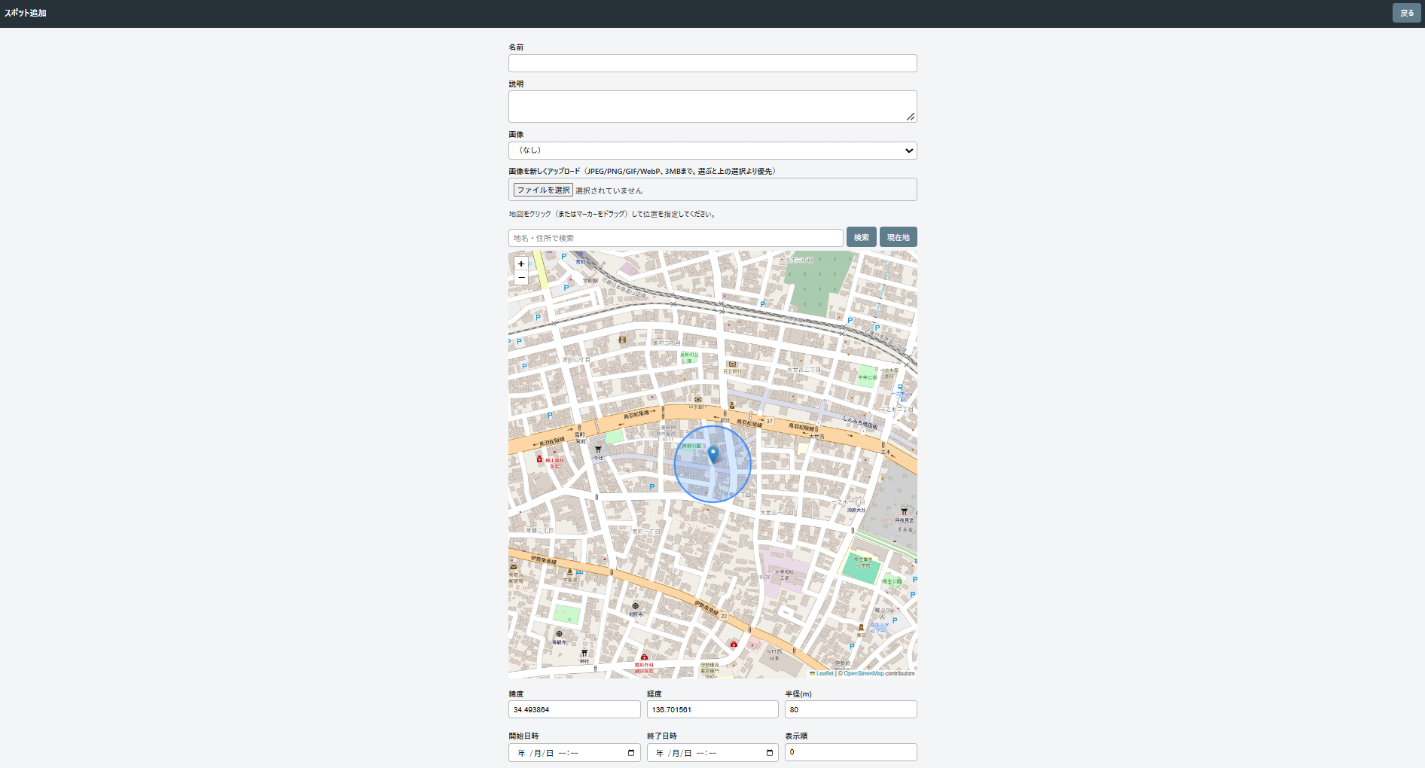The width and height of the screenshot is (1425, 768).
Task: Click the place name search box
Action: [676, 238]
